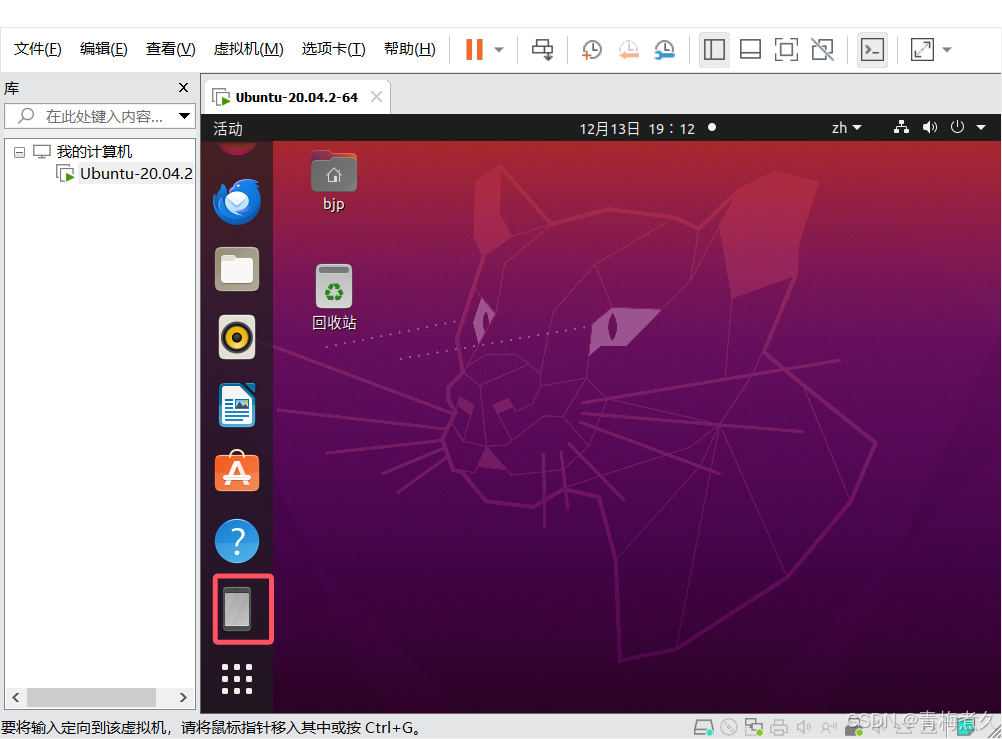Viewport: 1002px width, 739px height.
Task: Pause the virtual machine with the orange pause button
Action: coord(474,49)
